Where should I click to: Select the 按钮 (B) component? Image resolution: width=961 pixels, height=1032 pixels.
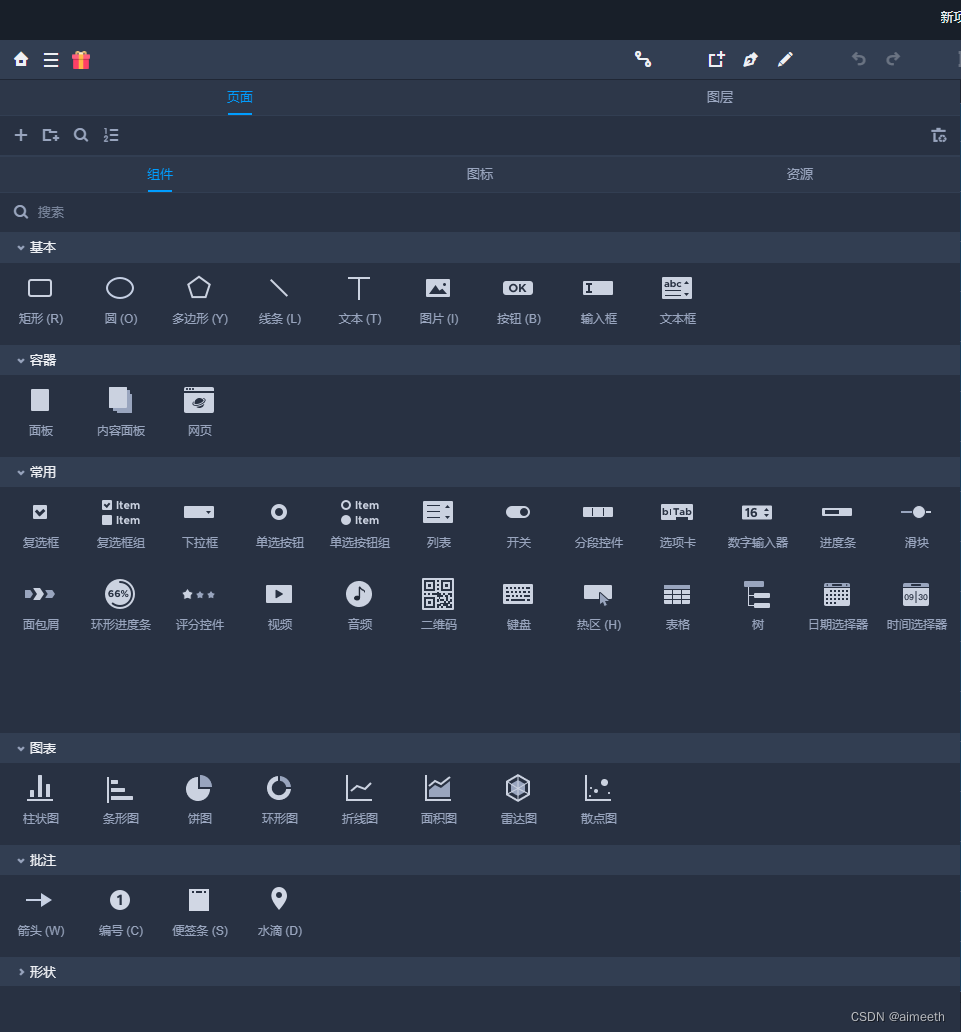click(519, 301)
